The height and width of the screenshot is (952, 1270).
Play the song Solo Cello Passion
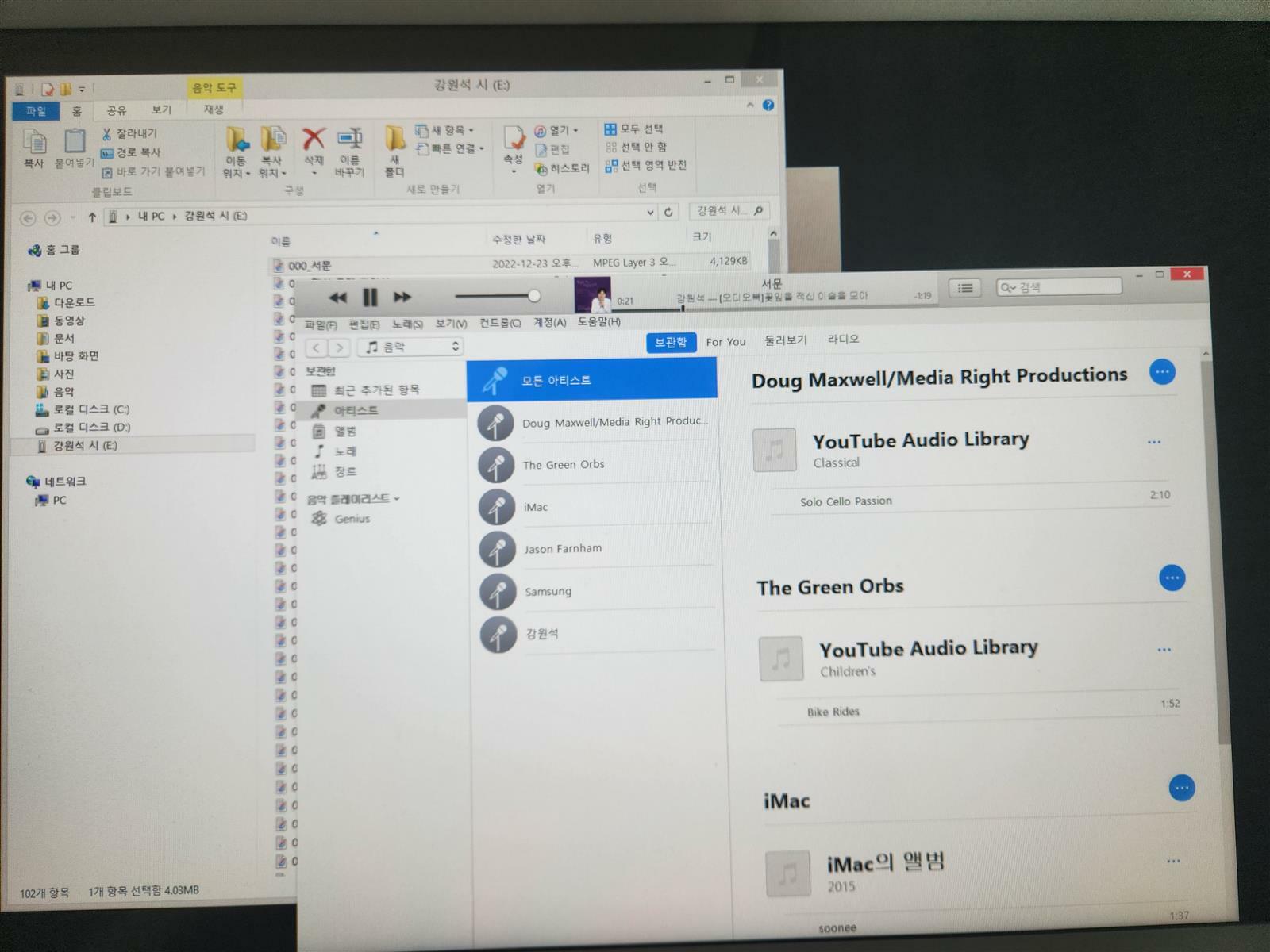pos(846,501)
